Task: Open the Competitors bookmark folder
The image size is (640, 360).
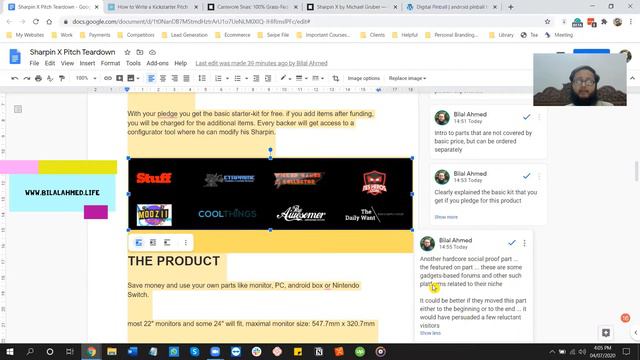Action: (x=136, y=35)
